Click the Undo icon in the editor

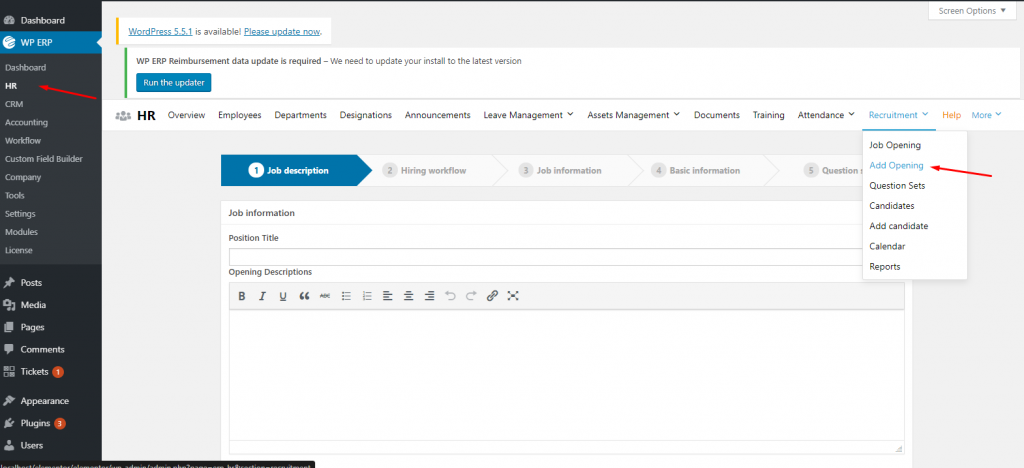point(450,296)
